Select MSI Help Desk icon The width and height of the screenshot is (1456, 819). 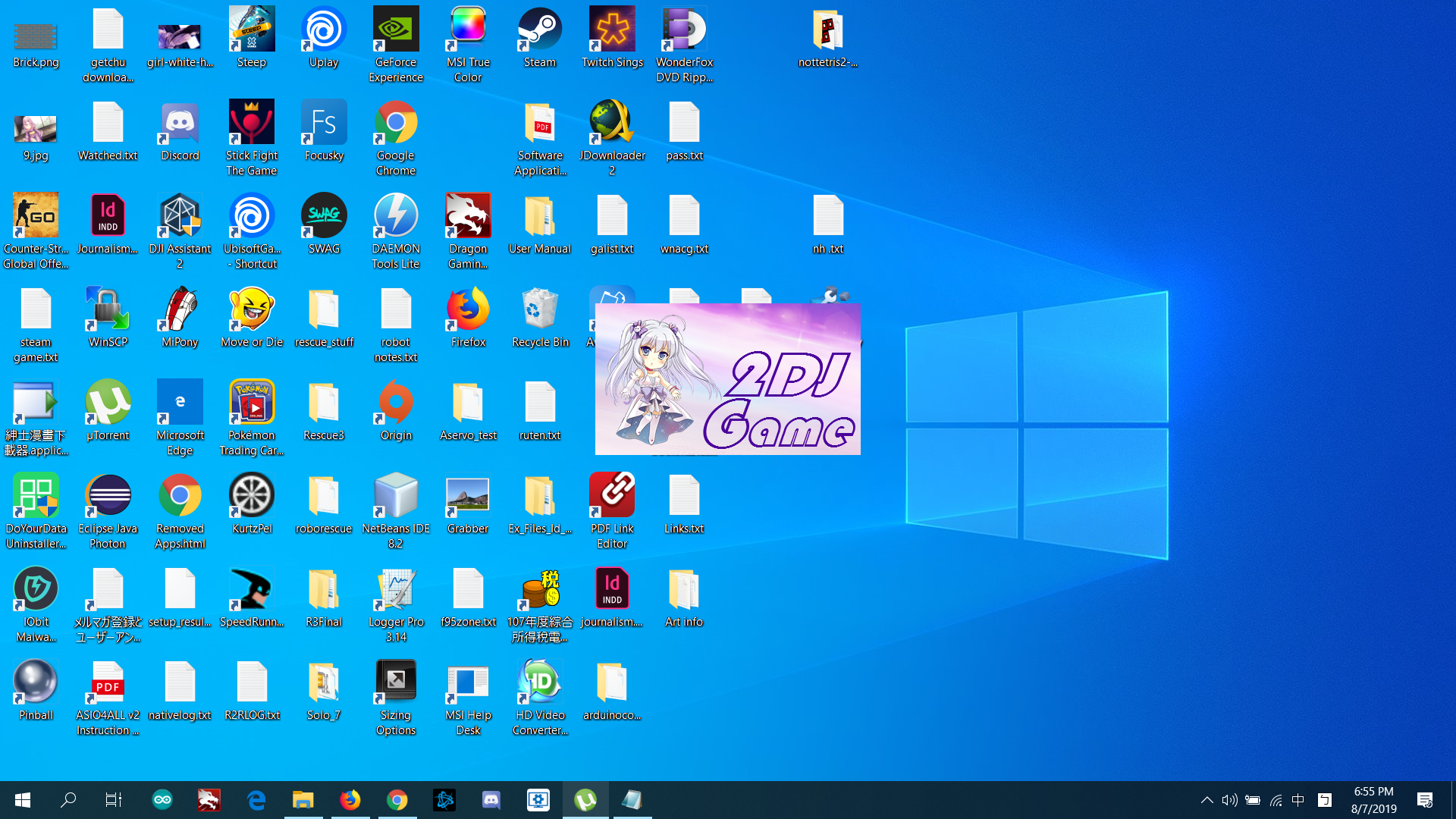click(x=468, y=698)
